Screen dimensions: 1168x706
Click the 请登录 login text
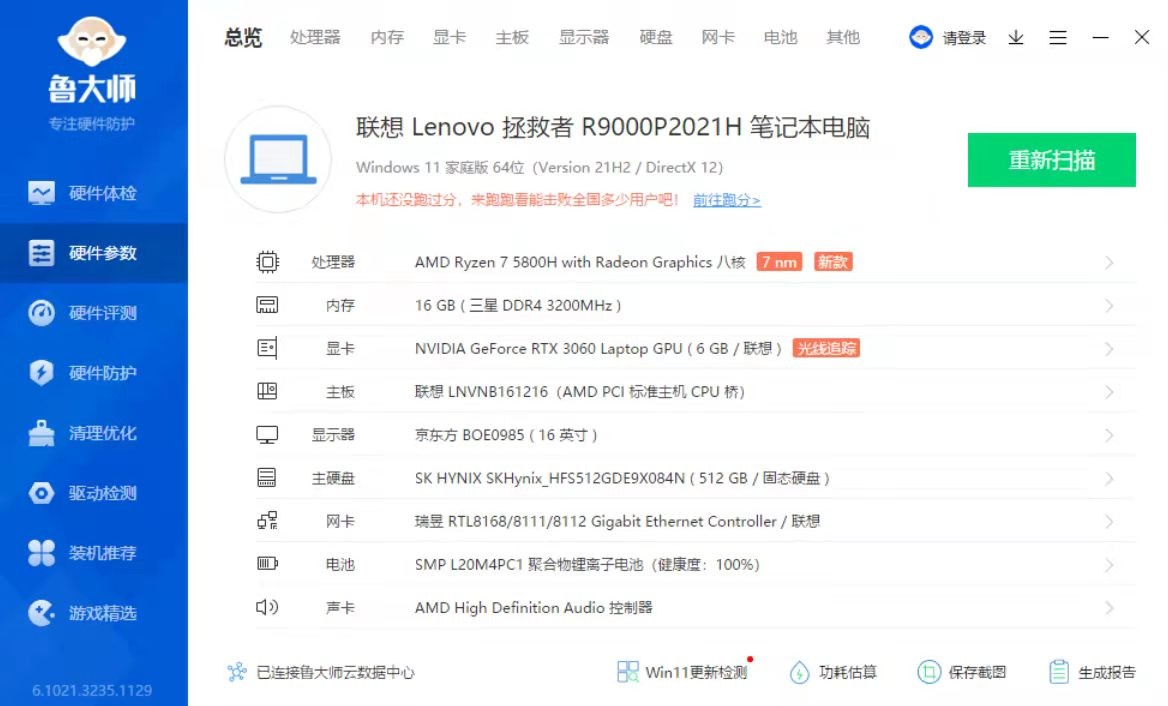pos(964,37)
